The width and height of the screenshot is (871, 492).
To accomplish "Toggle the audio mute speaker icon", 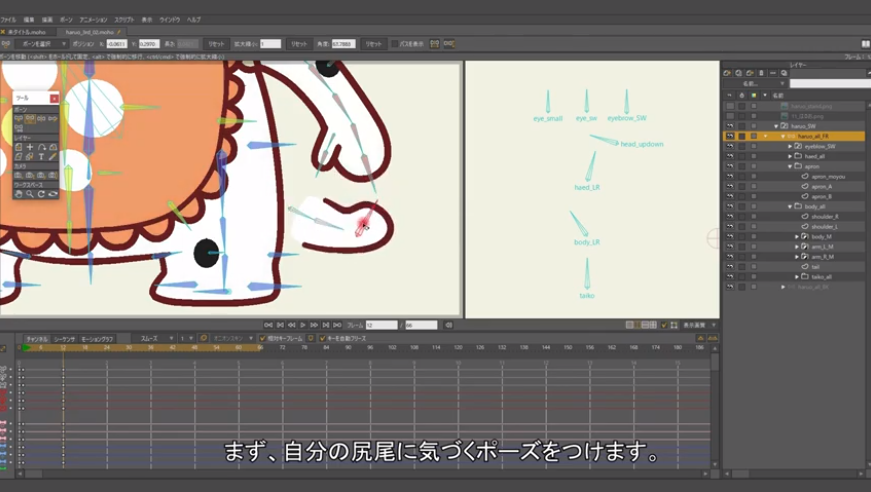I will coord(448,325).
